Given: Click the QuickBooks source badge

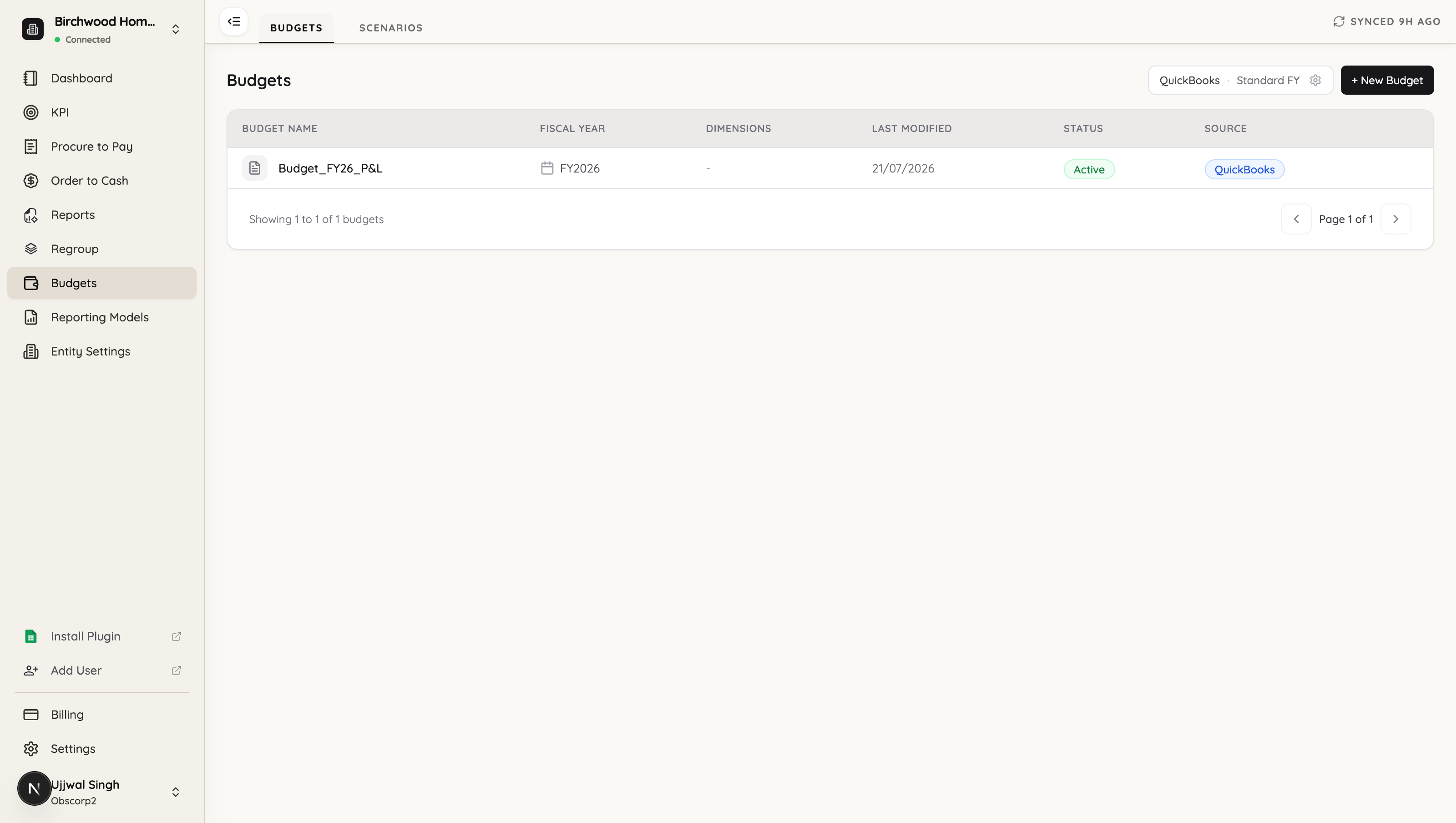Looking at the screenshot, I should (1244, 169).
